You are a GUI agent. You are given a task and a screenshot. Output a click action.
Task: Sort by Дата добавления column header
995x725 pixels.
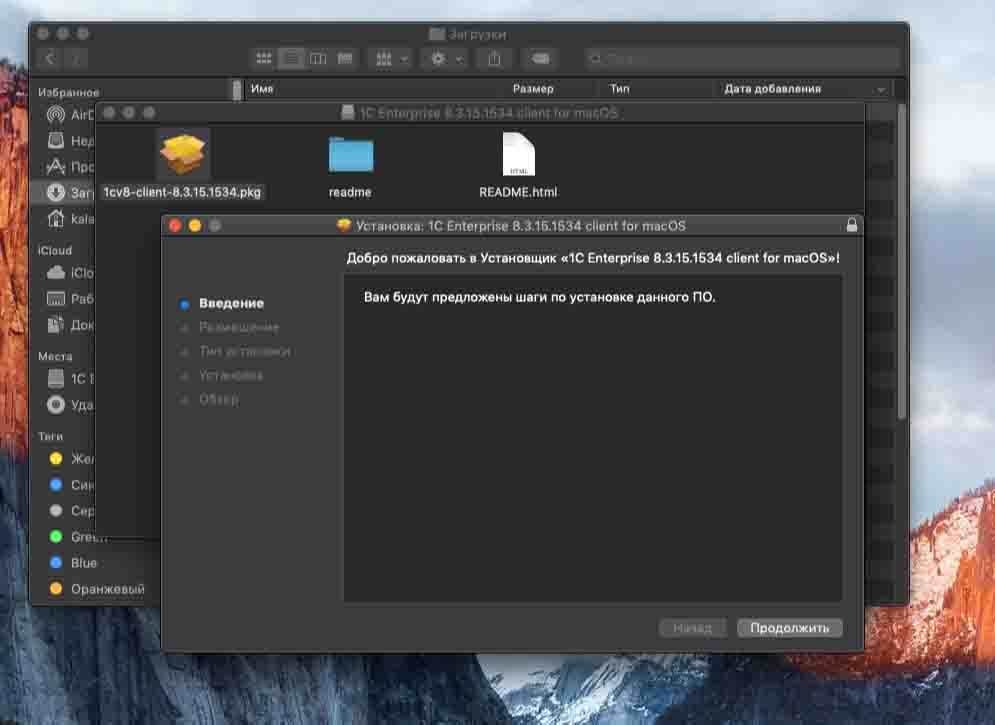click(x=773, y=89)
